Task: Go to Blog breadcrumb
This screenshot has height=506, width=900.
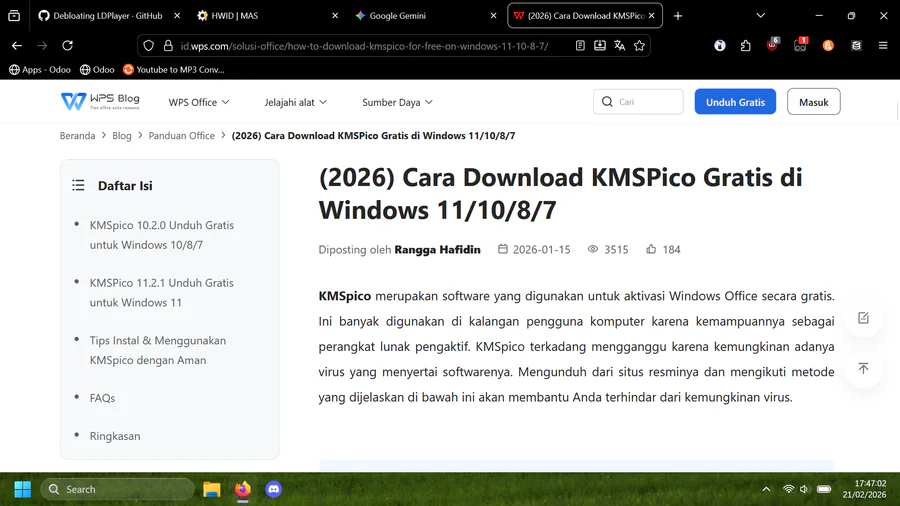Action: coord(122,135)
